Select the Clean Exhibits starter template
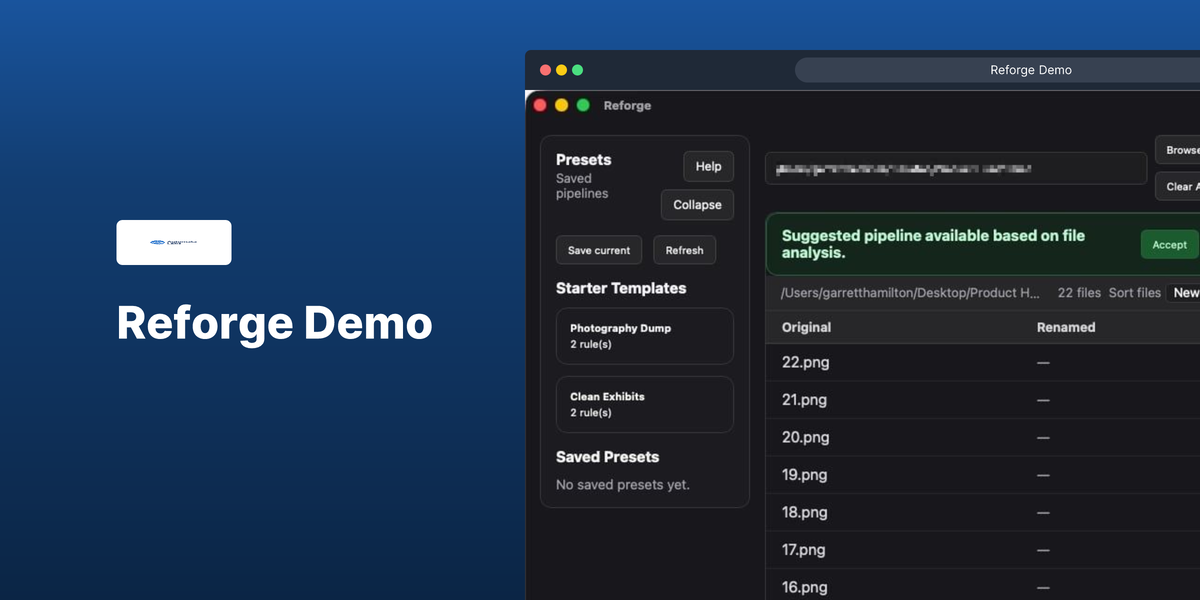This screenshot has width=1200, height=600. point(645,404)
